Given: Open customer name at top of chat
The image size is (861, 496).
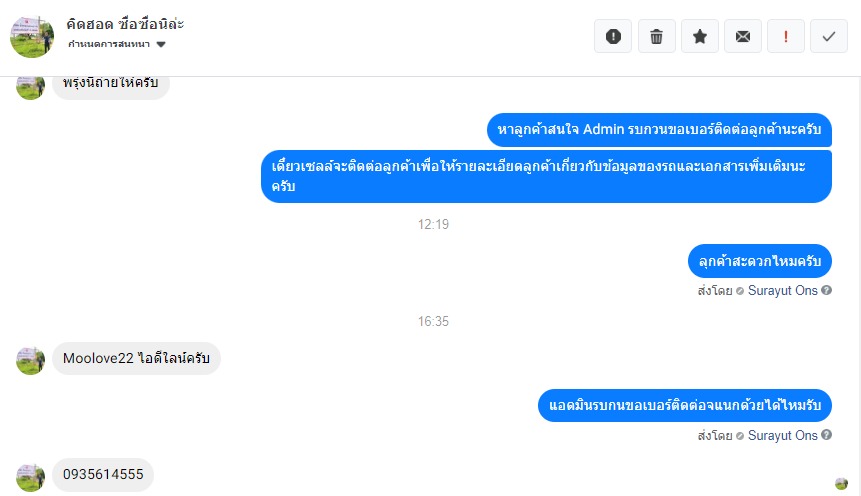Looking at the screenshot, I should click(124, 23).
